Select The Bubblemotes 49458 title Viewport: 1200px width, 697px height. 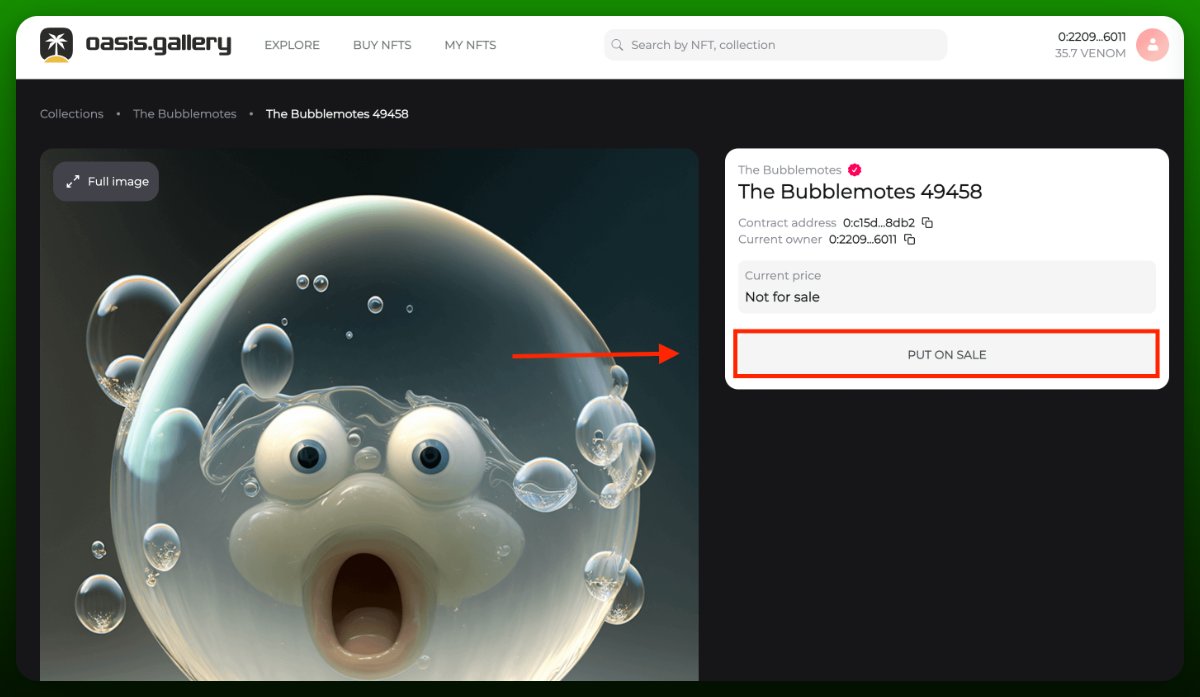click(860, 191)
